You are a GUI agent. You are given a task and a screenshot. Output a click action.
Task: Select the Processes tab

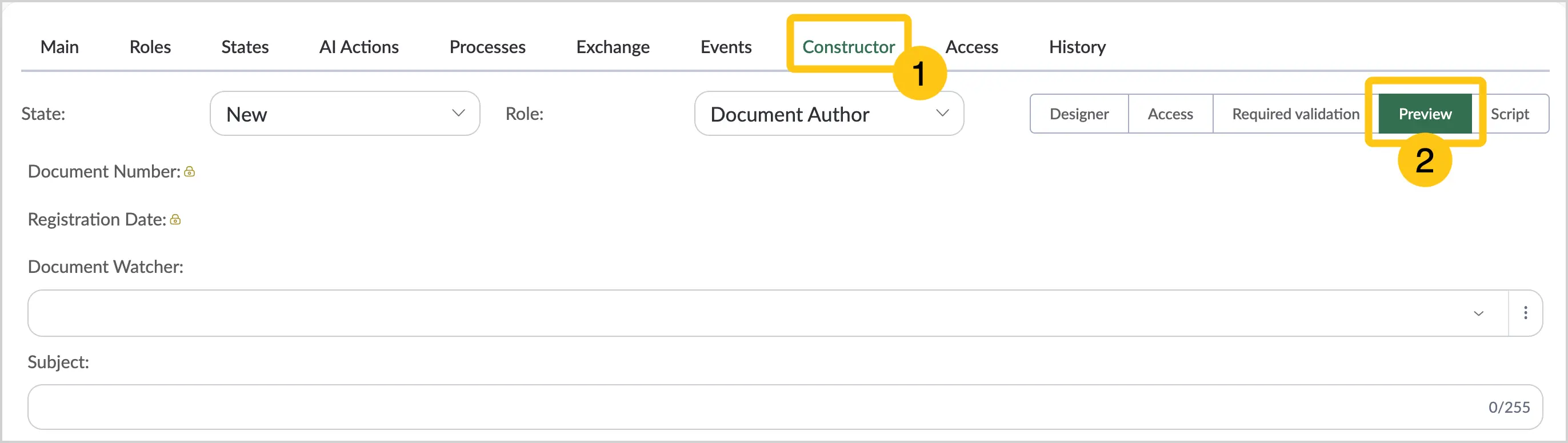coord(487,47)
